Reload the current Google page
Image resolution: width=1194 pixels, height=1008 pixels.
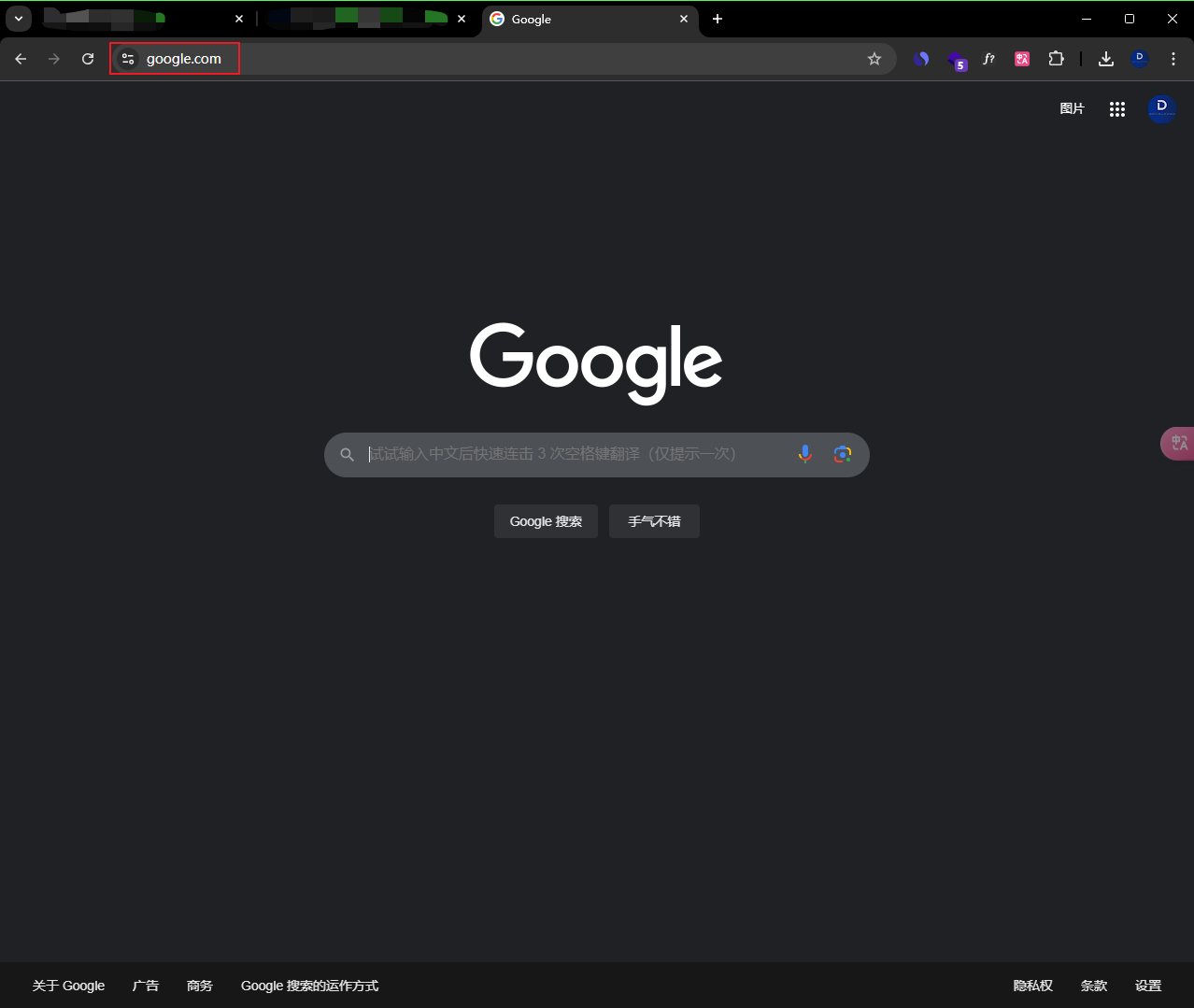pyautogui.click(x=88, y=59)
